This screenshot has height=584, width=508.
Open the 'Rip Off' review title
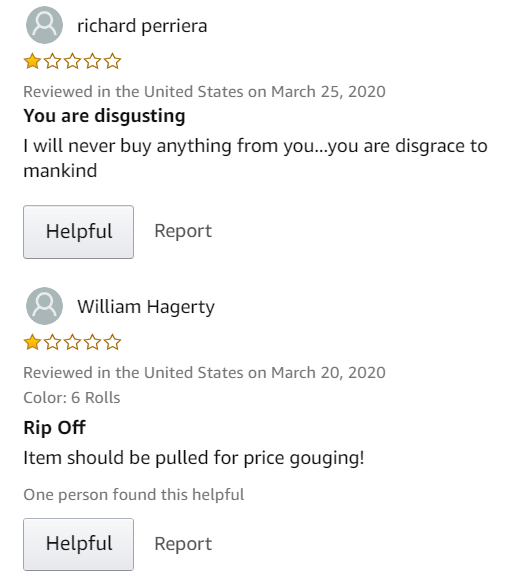tap(54, 427)
